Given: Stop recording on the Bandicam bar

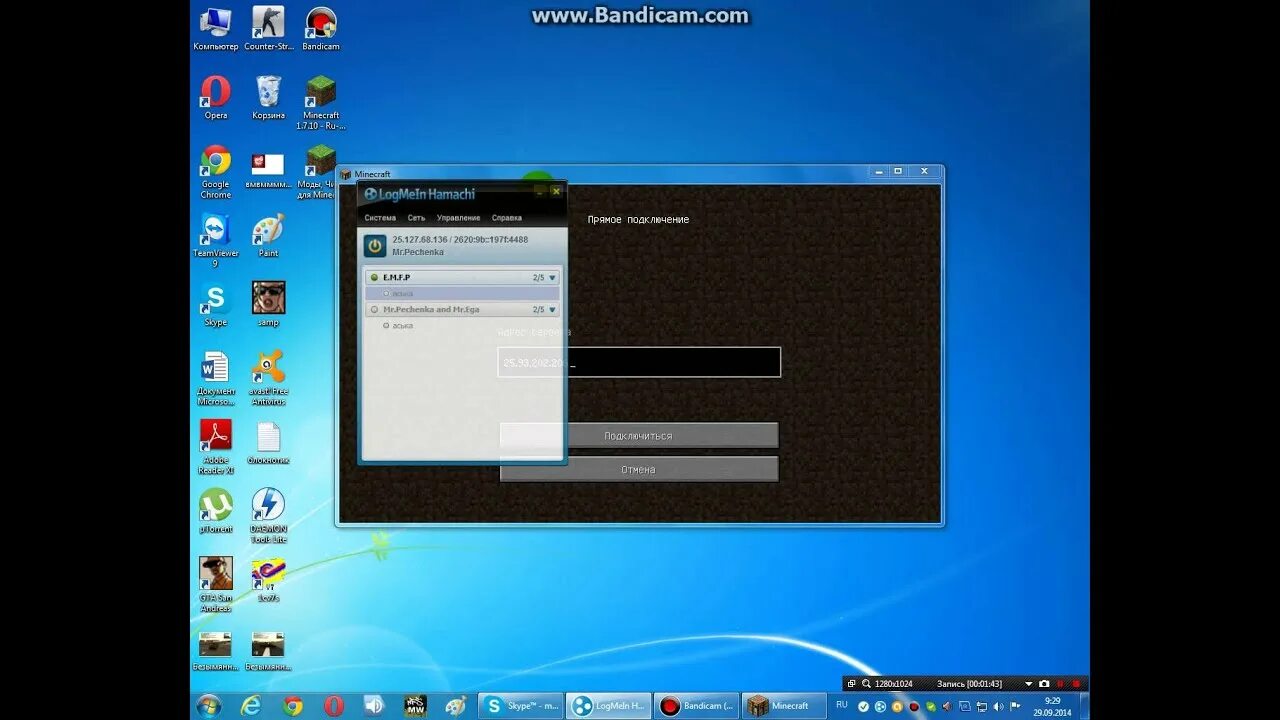Looking at the screenshot, I should point(1077,684).
